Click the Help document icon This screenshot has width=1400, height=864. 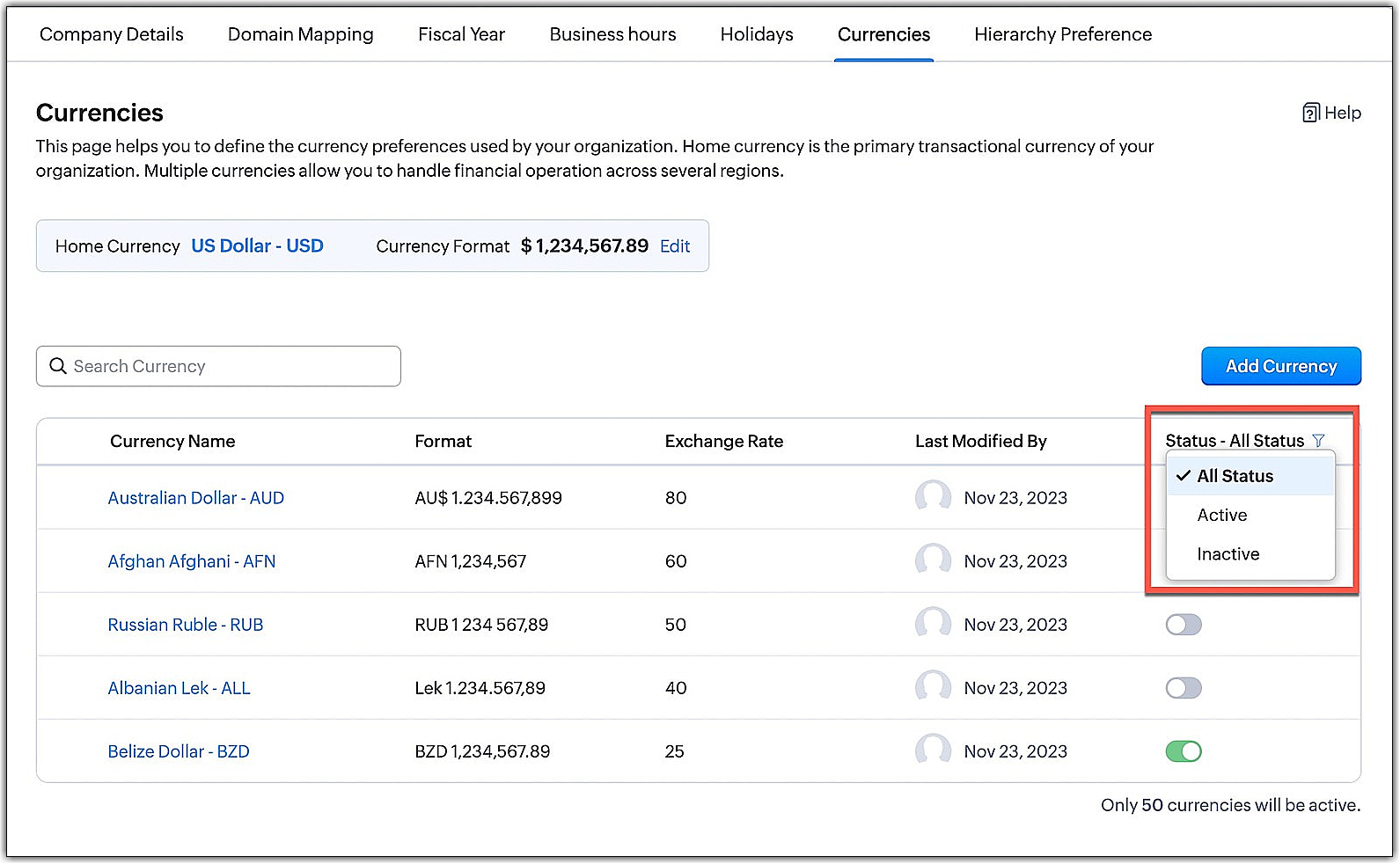pyautogui.click(x=1310, y=113)
